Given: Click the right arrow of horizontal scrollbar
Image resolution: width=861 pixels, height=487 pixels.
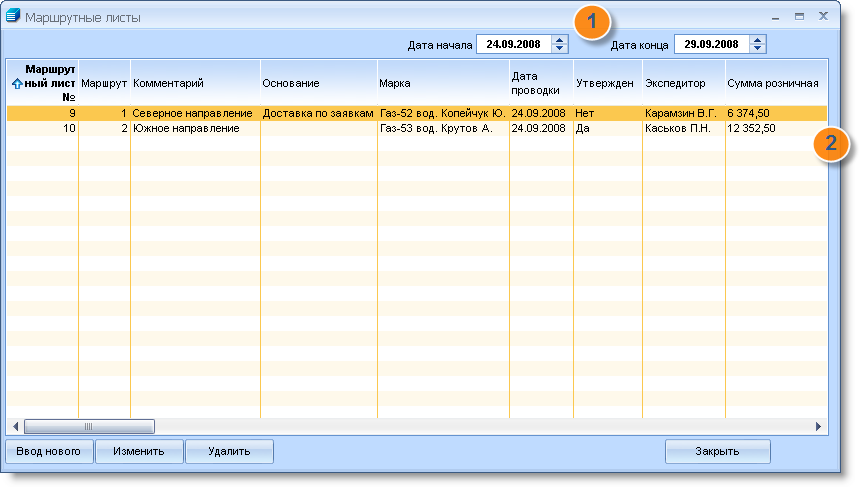Looking at the screenshot, I should pos(818,426).
